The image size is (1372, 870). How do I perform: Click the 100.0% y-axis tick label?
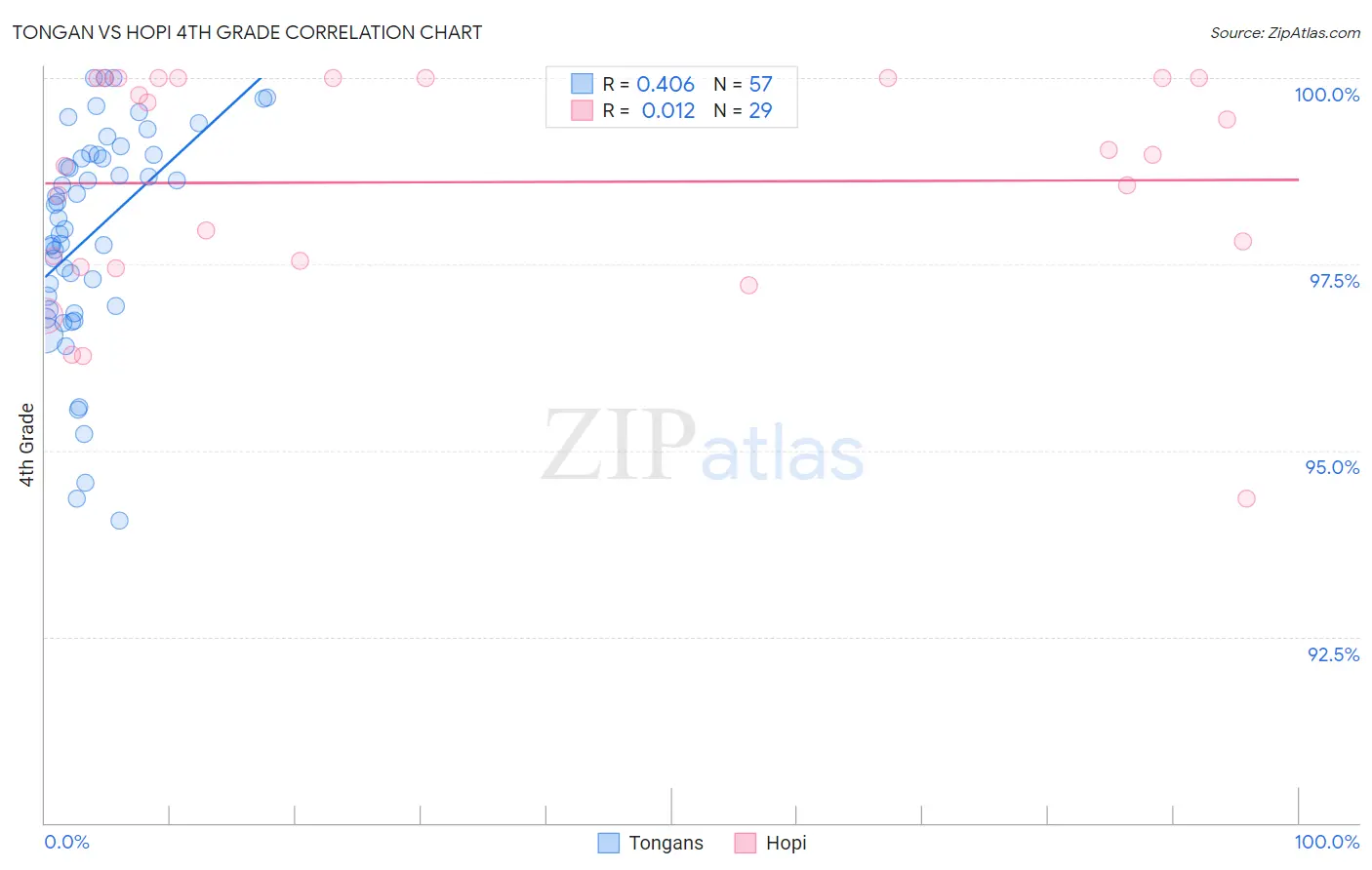(1326, 95)
